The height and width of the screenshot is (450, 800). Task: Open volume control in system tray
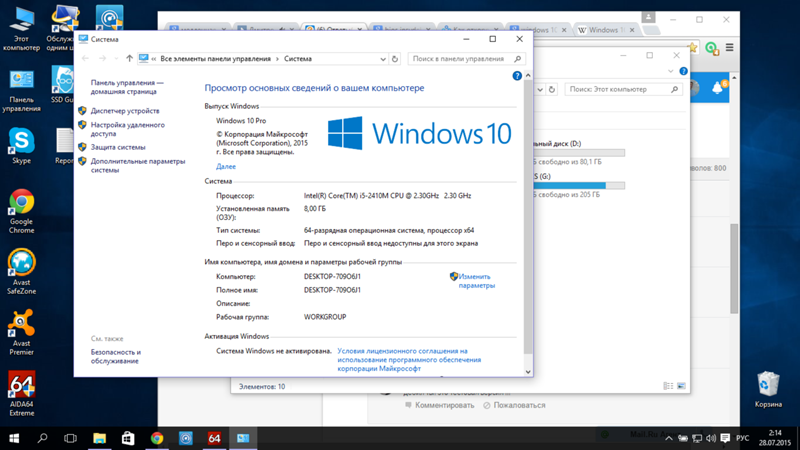click(x=711, y=438)
